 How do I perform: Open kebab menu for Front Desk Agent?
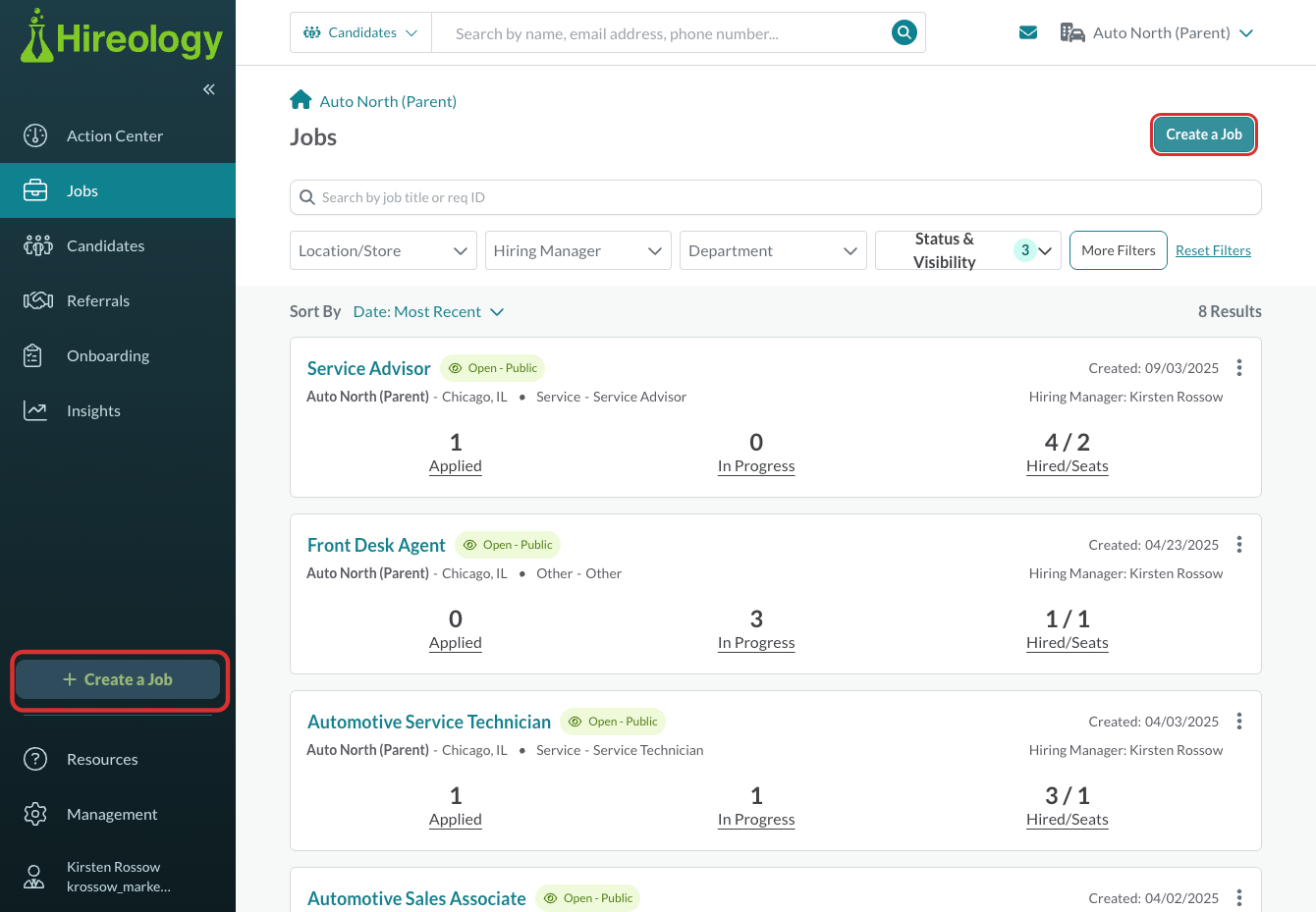click(1239, 545)
